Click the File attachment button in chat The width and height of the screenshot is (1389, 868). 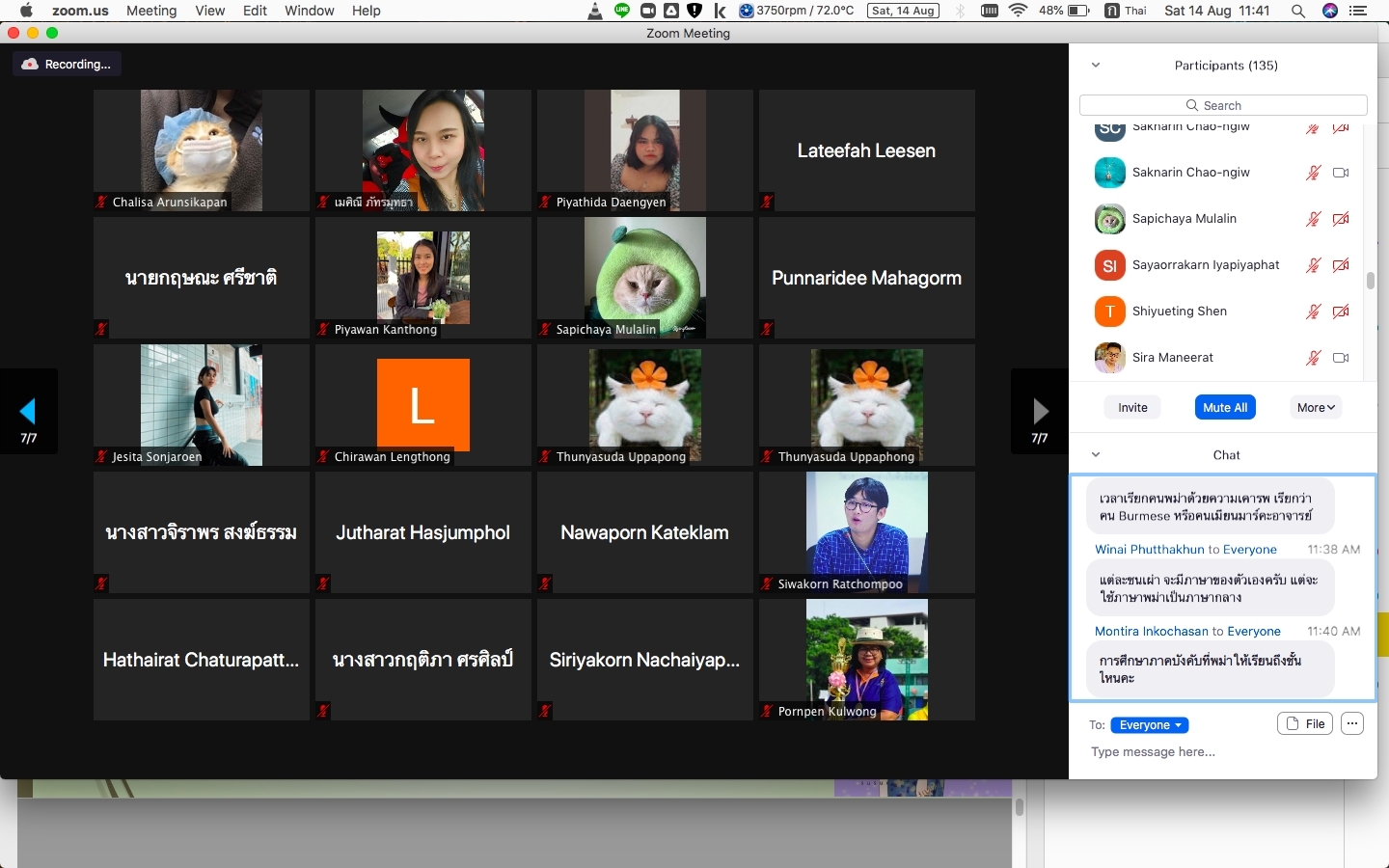click(x=1304, y=724)
